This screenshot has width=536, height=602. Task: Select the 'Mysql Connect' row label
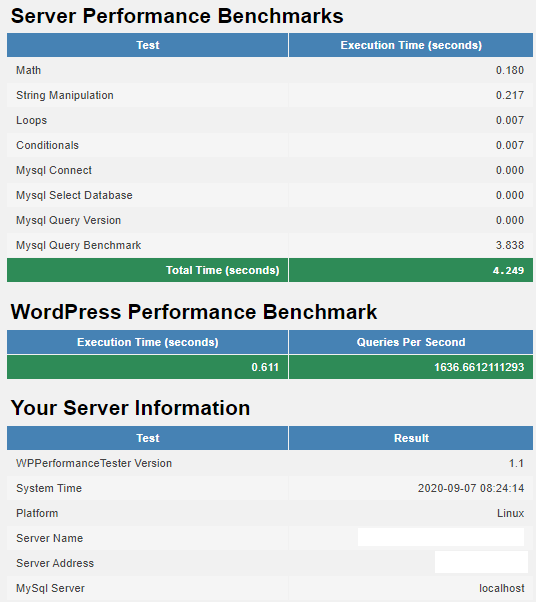[54, 170]
